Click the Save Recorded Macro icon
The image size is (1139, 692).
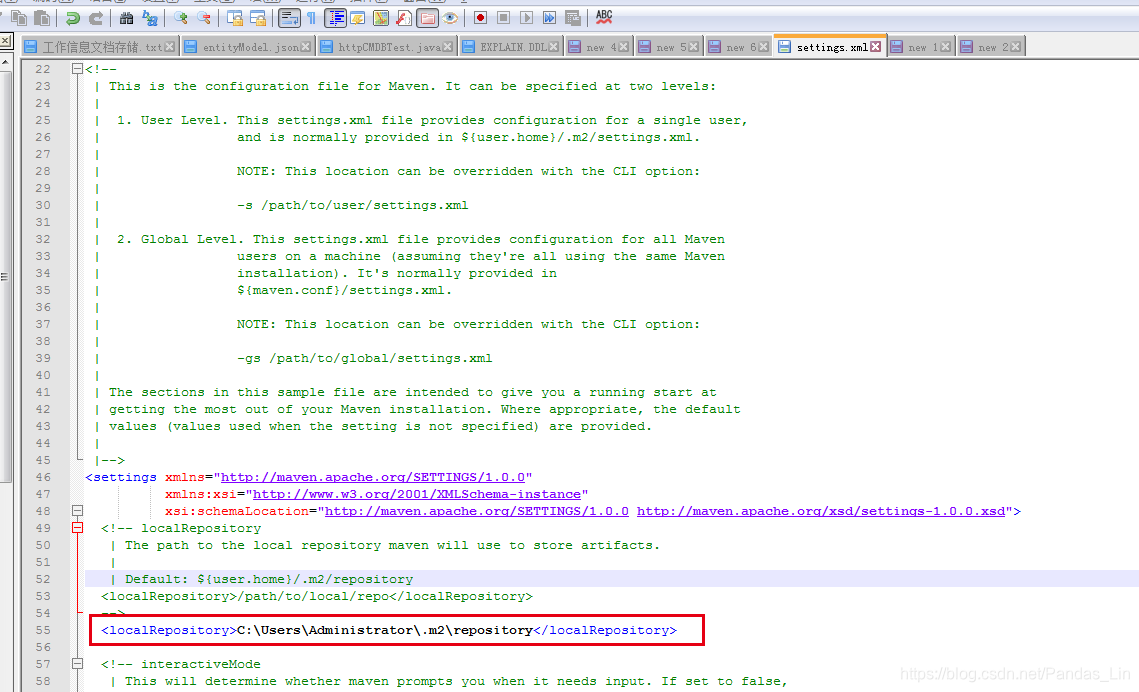point(573,17)
